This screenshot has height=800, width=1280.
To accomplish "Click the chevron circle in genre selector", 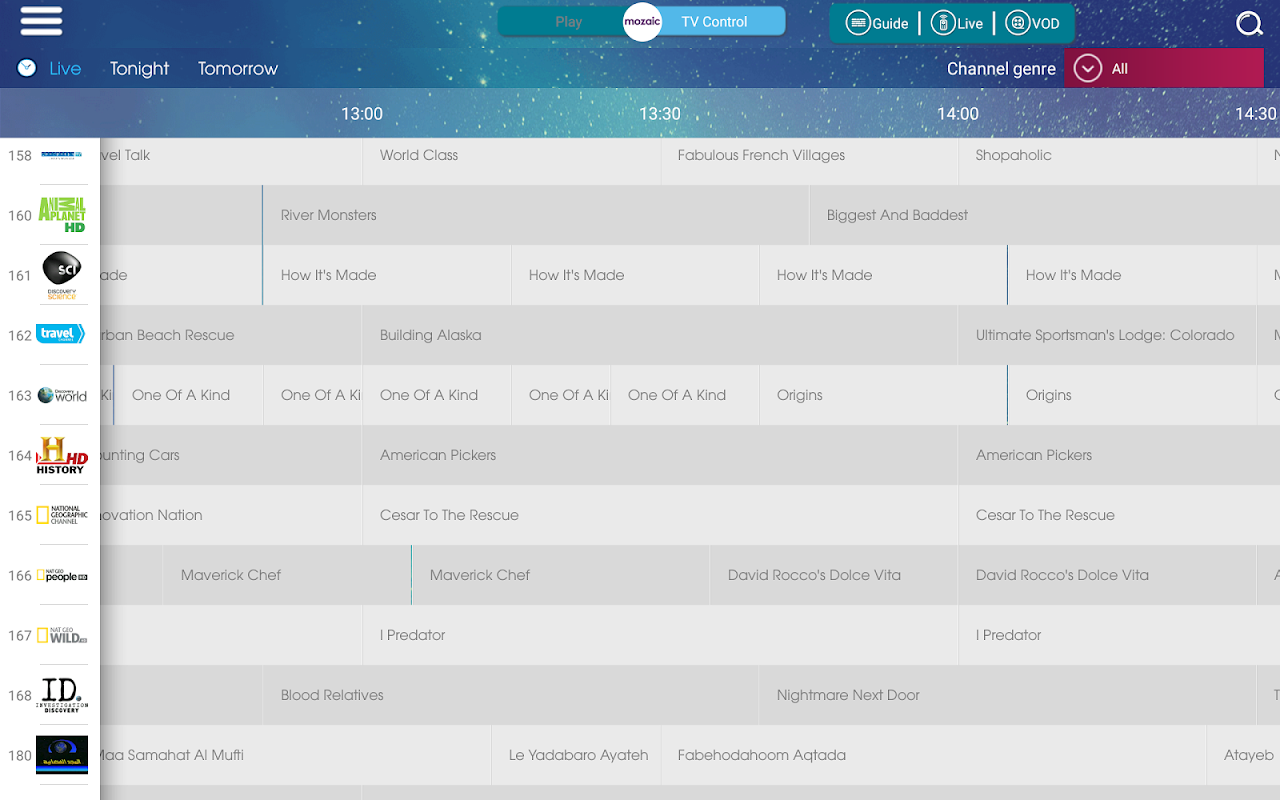I will pyautogui.click(x=1088, y=68).
